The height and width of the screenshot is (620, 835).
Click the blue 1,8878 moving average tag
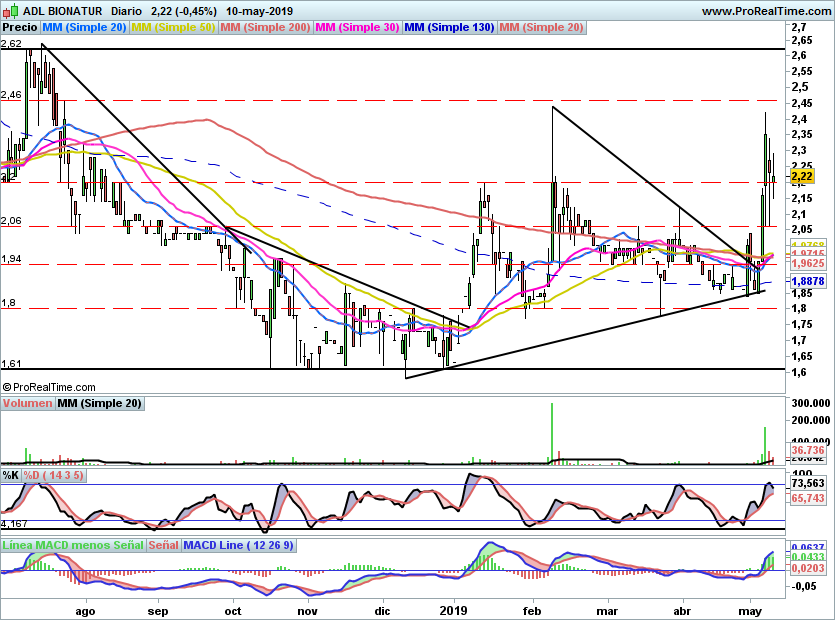click(x=808, y=281)
